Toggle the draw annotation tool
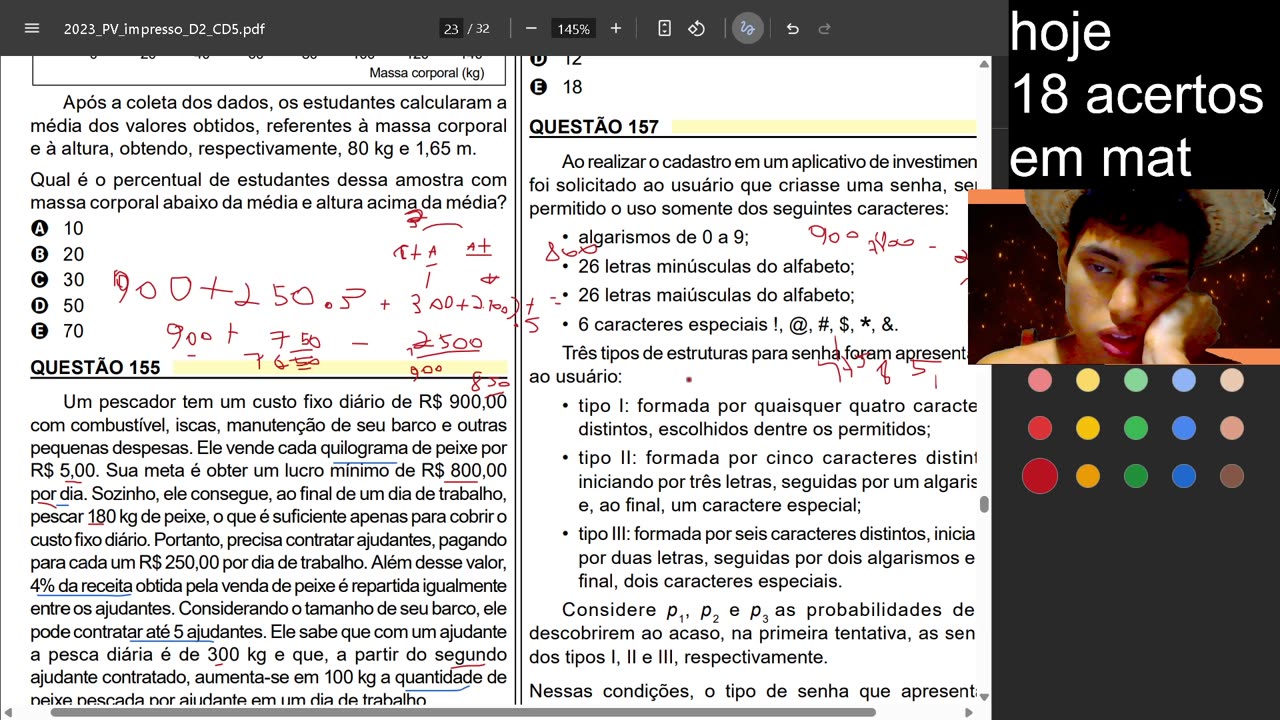The width and height of the screenshot is (1280, 720). click(x=746, y=28)
